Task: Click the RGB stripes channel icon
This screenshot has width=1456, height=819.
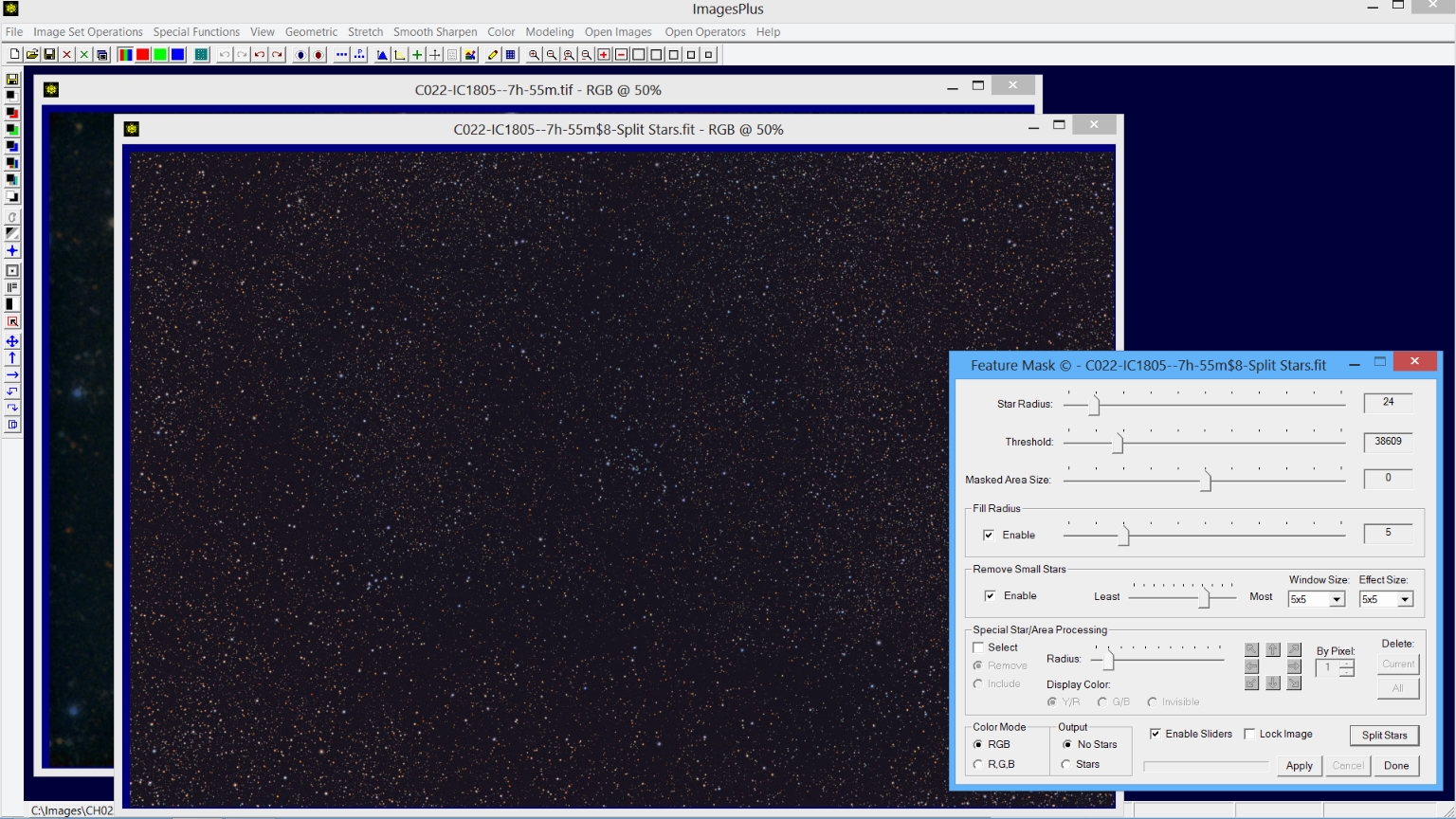Action: click(x=125, y=55)
